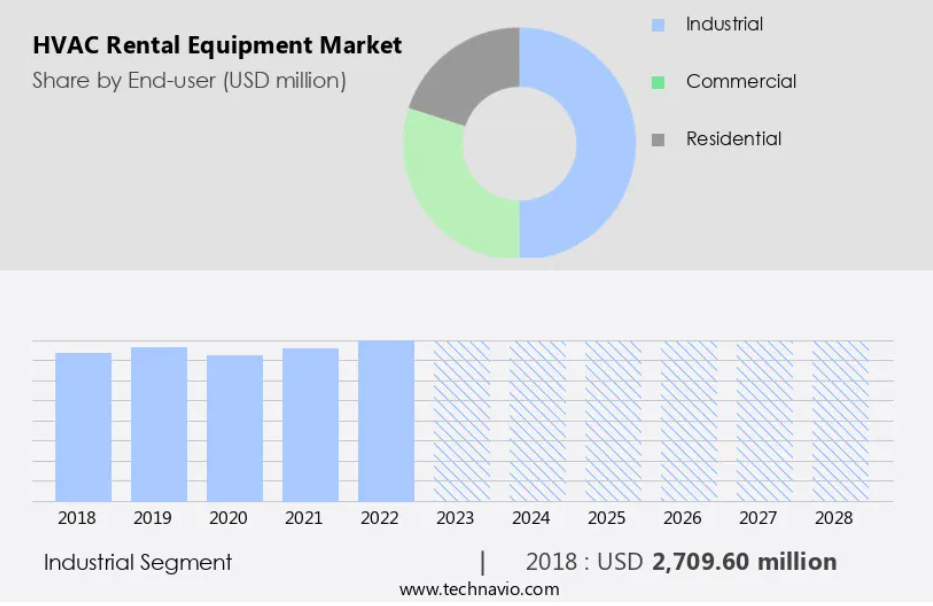Click the green Commercial legend swatch
This screenshot has width=933, height=606.
tap(657, 82)
